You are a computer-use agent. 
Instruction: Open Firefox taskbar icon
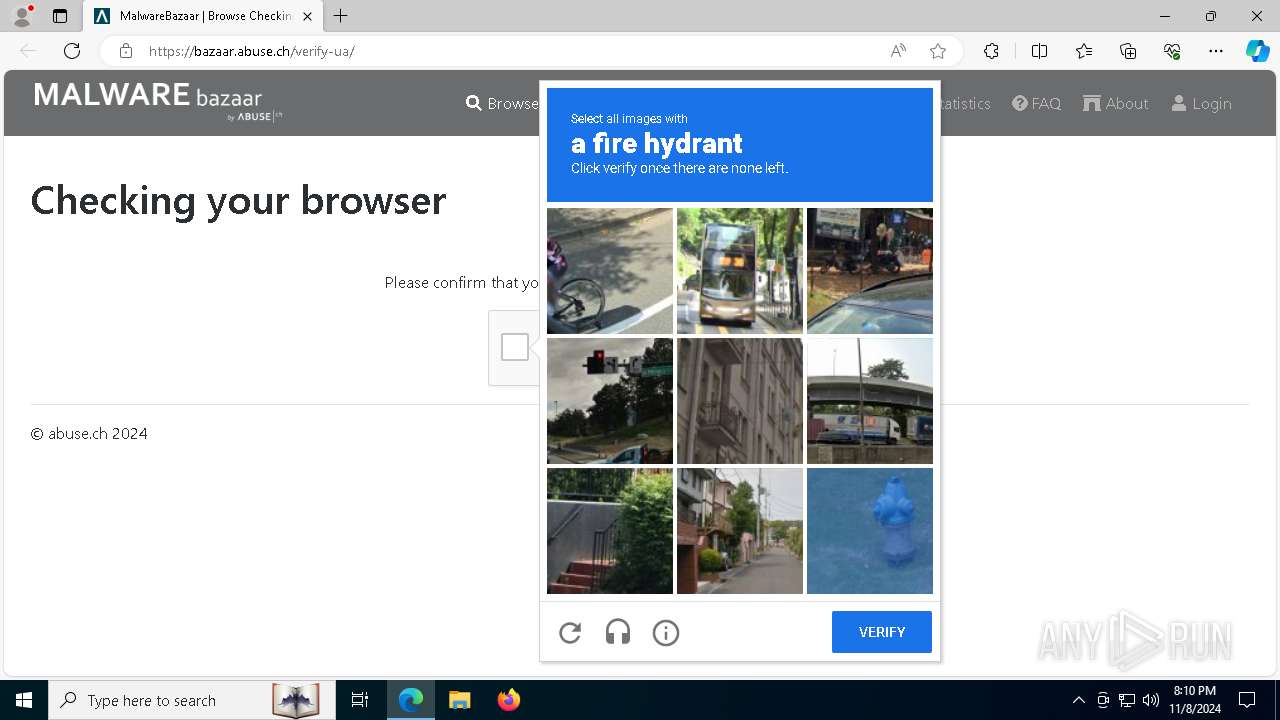(x=508, y=700)
